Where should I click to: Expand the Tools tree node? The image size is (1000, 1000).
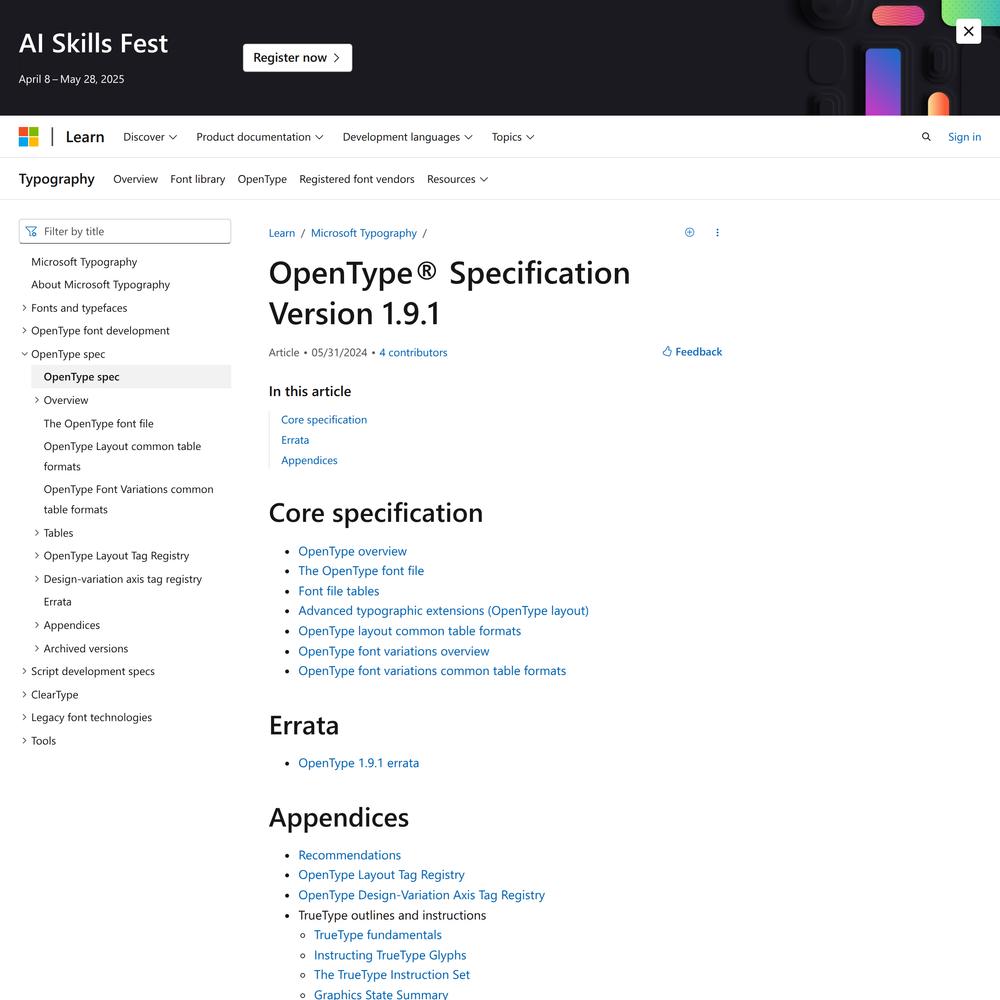click(x=24, y=740)
